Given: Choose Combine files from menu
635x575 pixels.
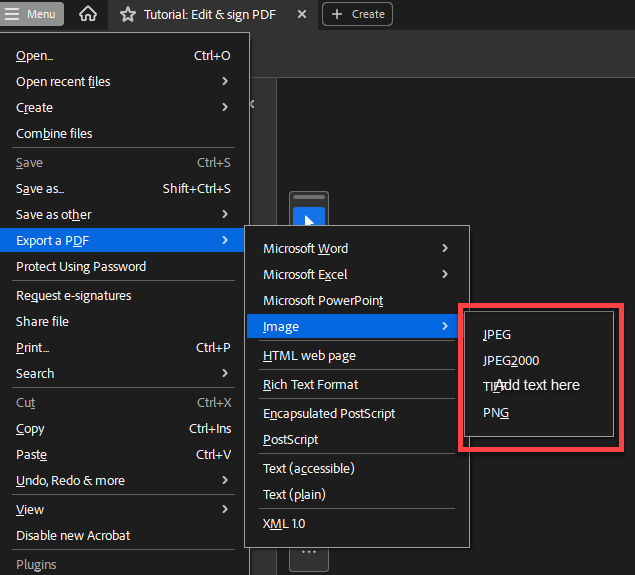Looking at the screenshot, I should (54, 134).
